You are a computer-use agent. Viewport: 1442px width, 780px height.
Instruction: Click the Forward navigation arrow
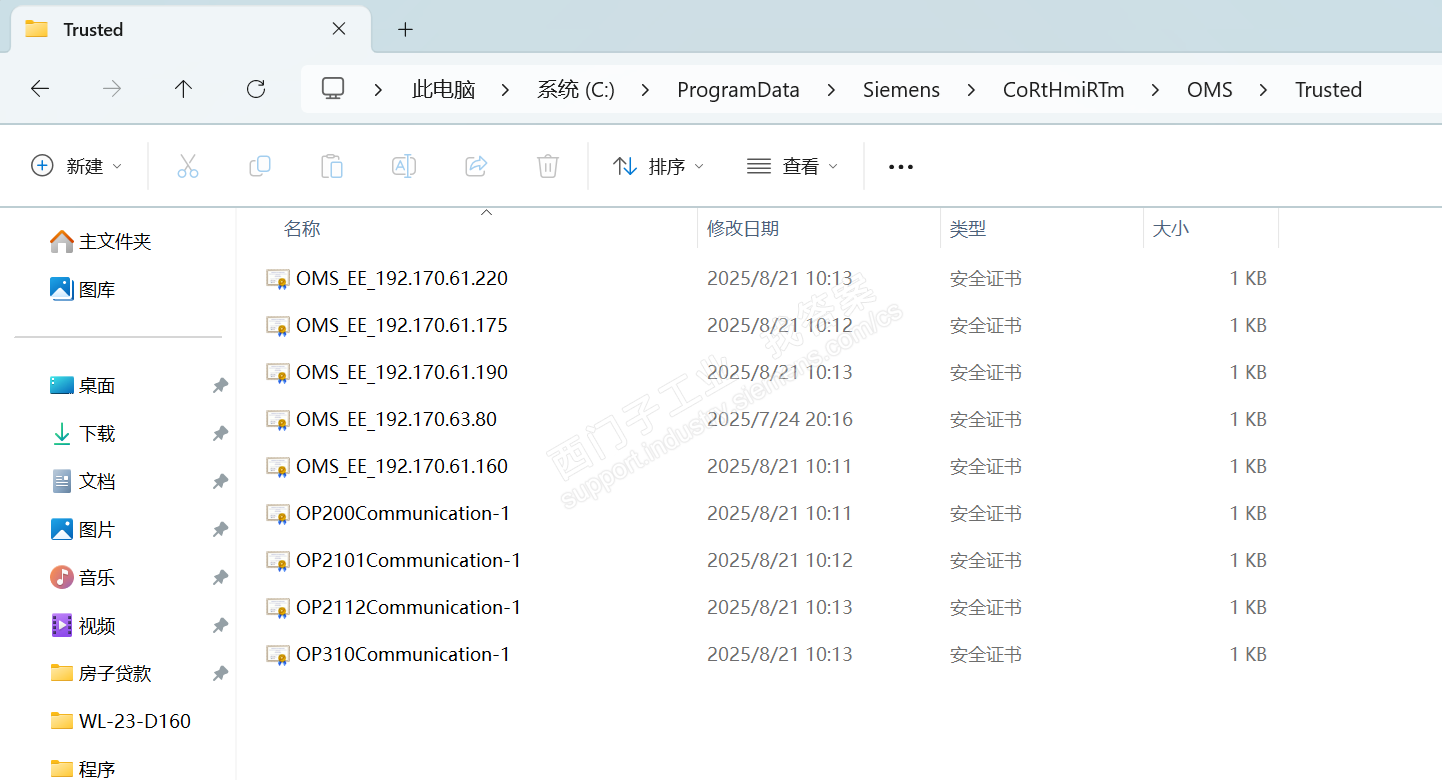pyautogui.click(x=112, y=89)
